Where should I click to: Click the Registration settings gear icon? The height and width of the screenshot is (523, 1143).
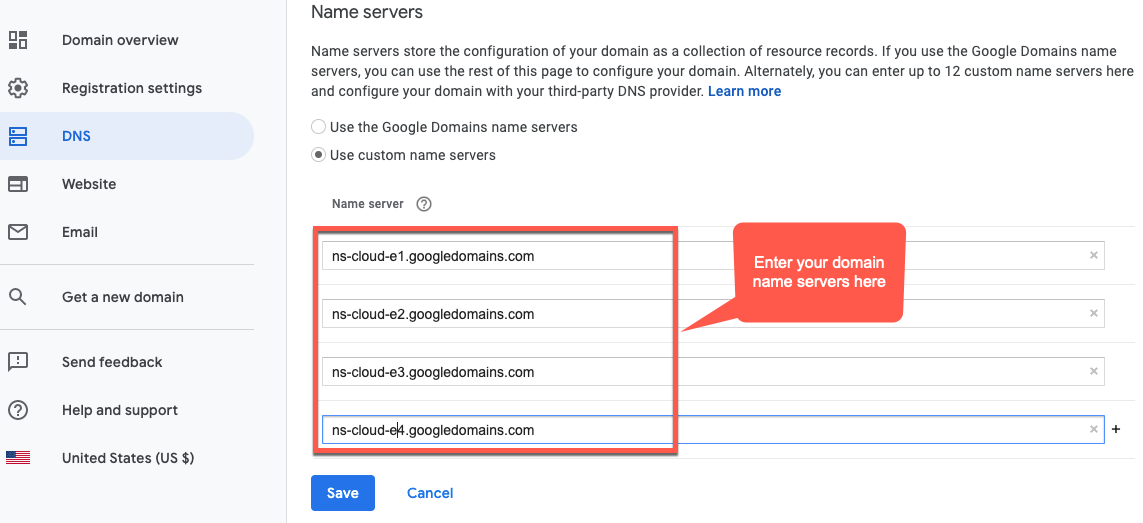point(18,88)
